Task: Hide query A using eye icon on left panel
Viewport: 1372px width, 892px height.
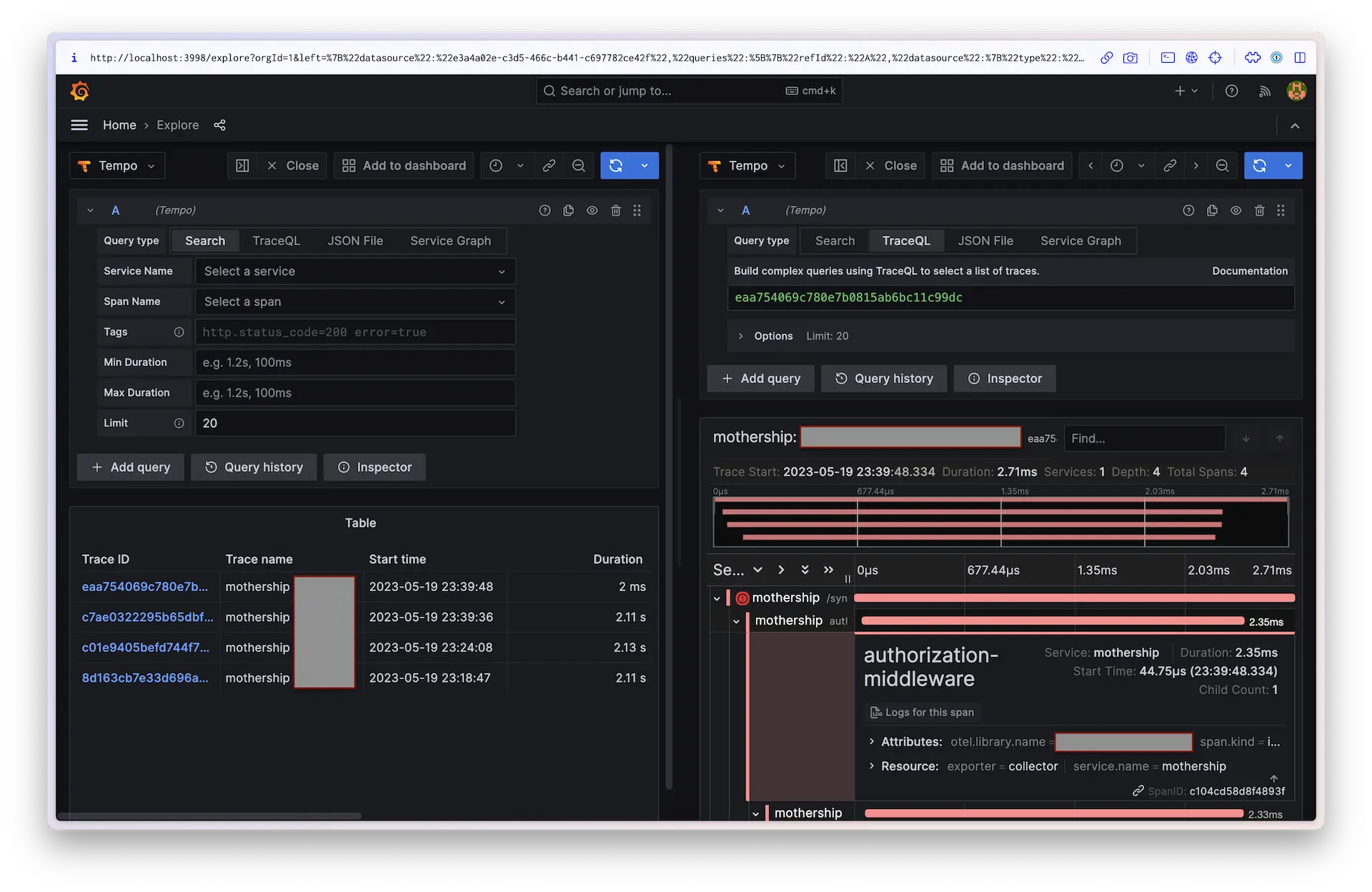Action: (592, 210)
